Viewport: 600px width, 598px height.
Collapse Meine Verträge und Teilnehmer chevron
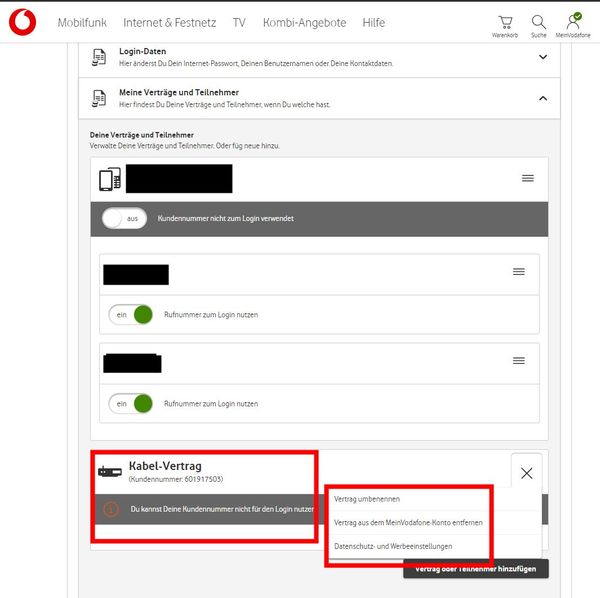543,98
